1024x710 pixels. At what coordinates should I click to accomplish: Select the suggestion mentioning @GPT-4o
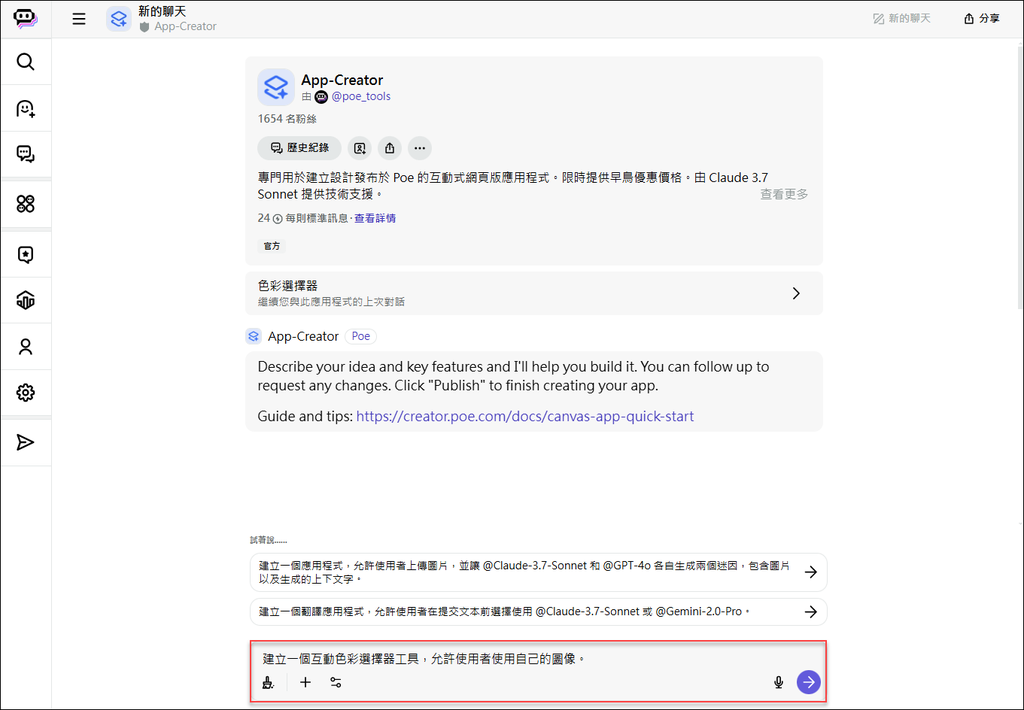(538, 572)
